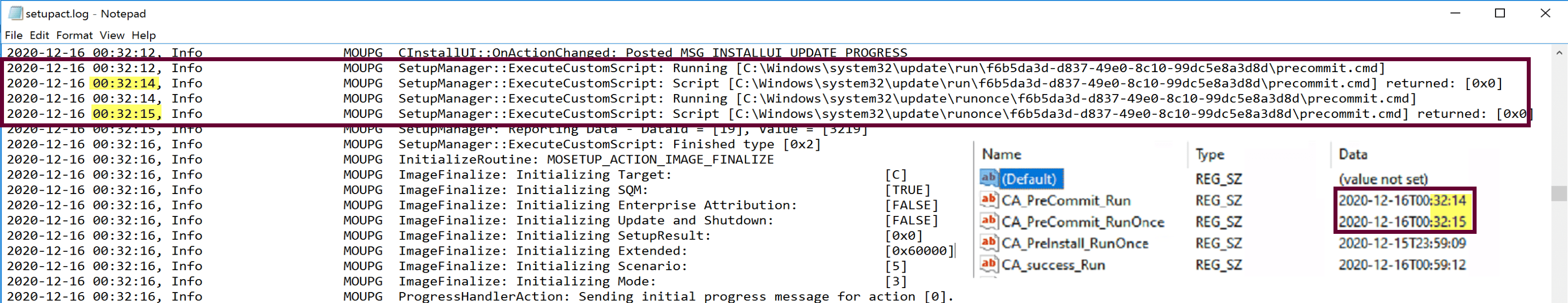Open the Format menu
This screenshot has height=303, width=1568.
[x=74, y=35]
